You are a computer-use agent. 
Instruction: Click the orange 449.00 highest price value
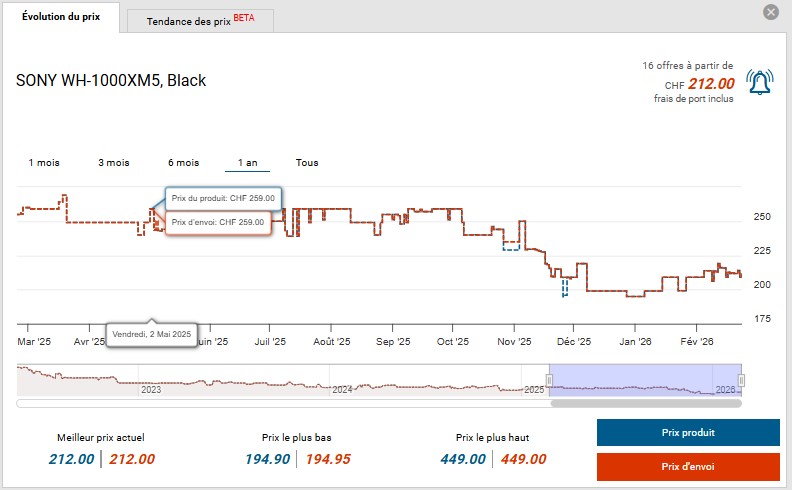[x=523, y=459]
